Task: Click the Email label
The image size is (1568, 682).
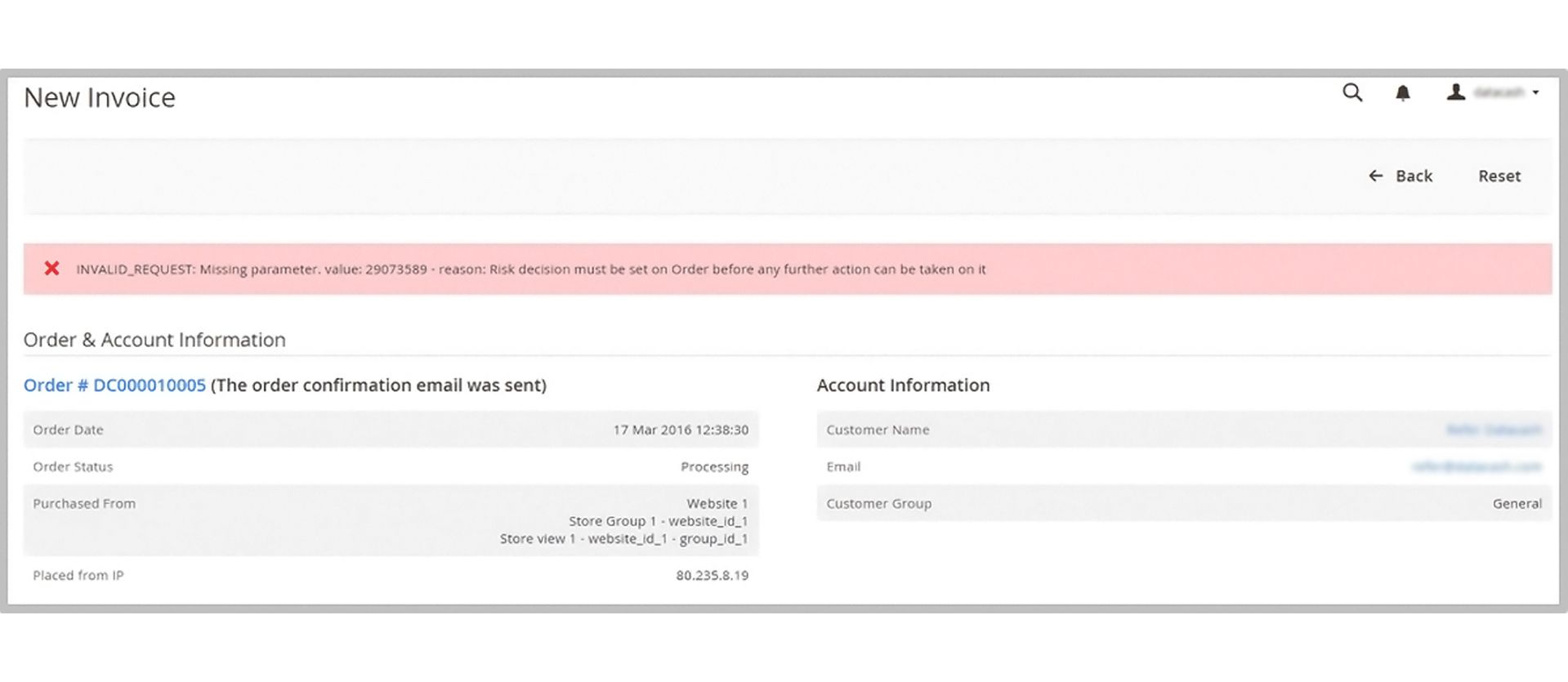Action: click(843, 466)
